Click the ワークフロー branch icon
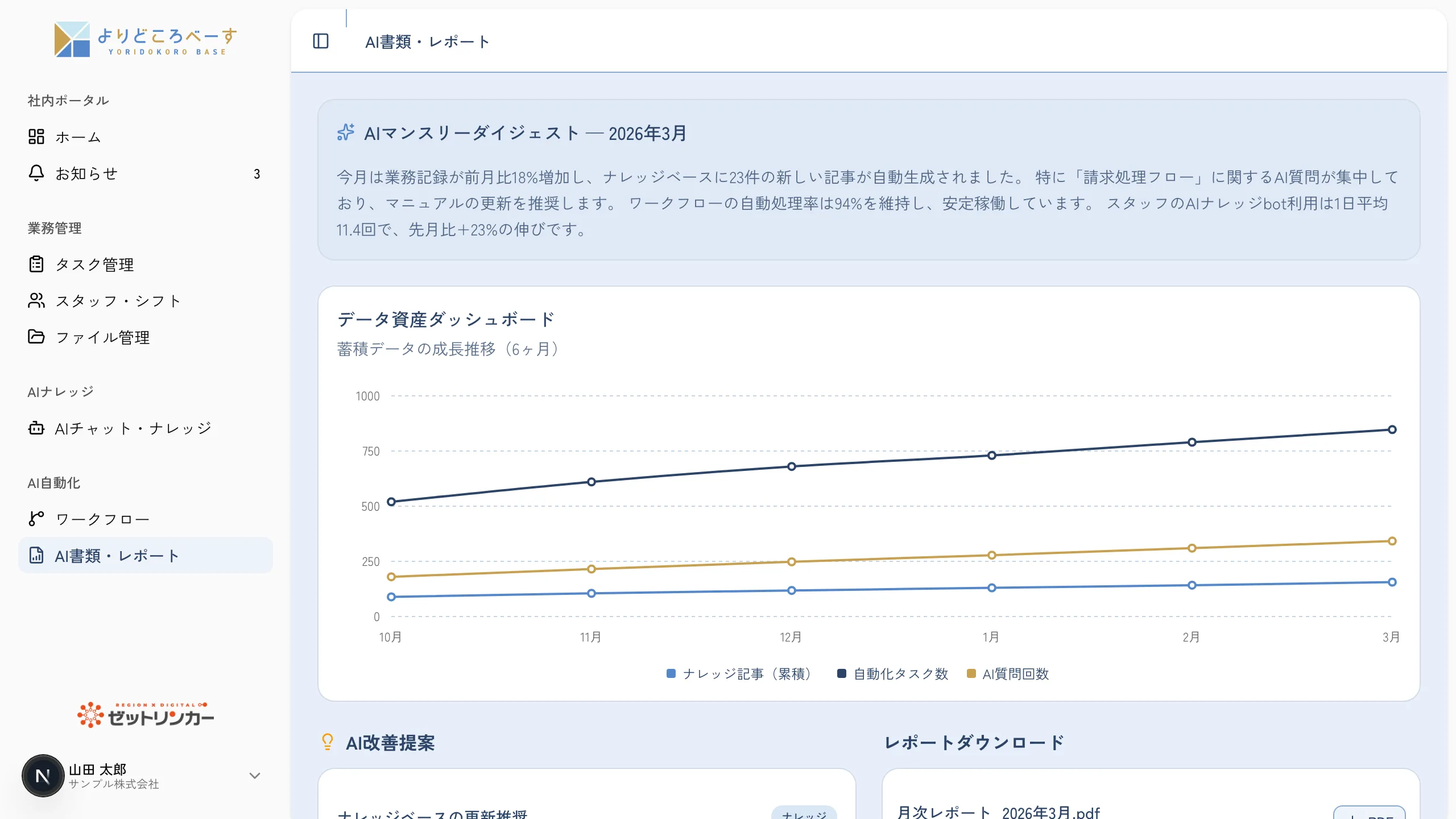Image resolution: width=1456 pixels, height=819 pixels. click(x=36, y=519)
